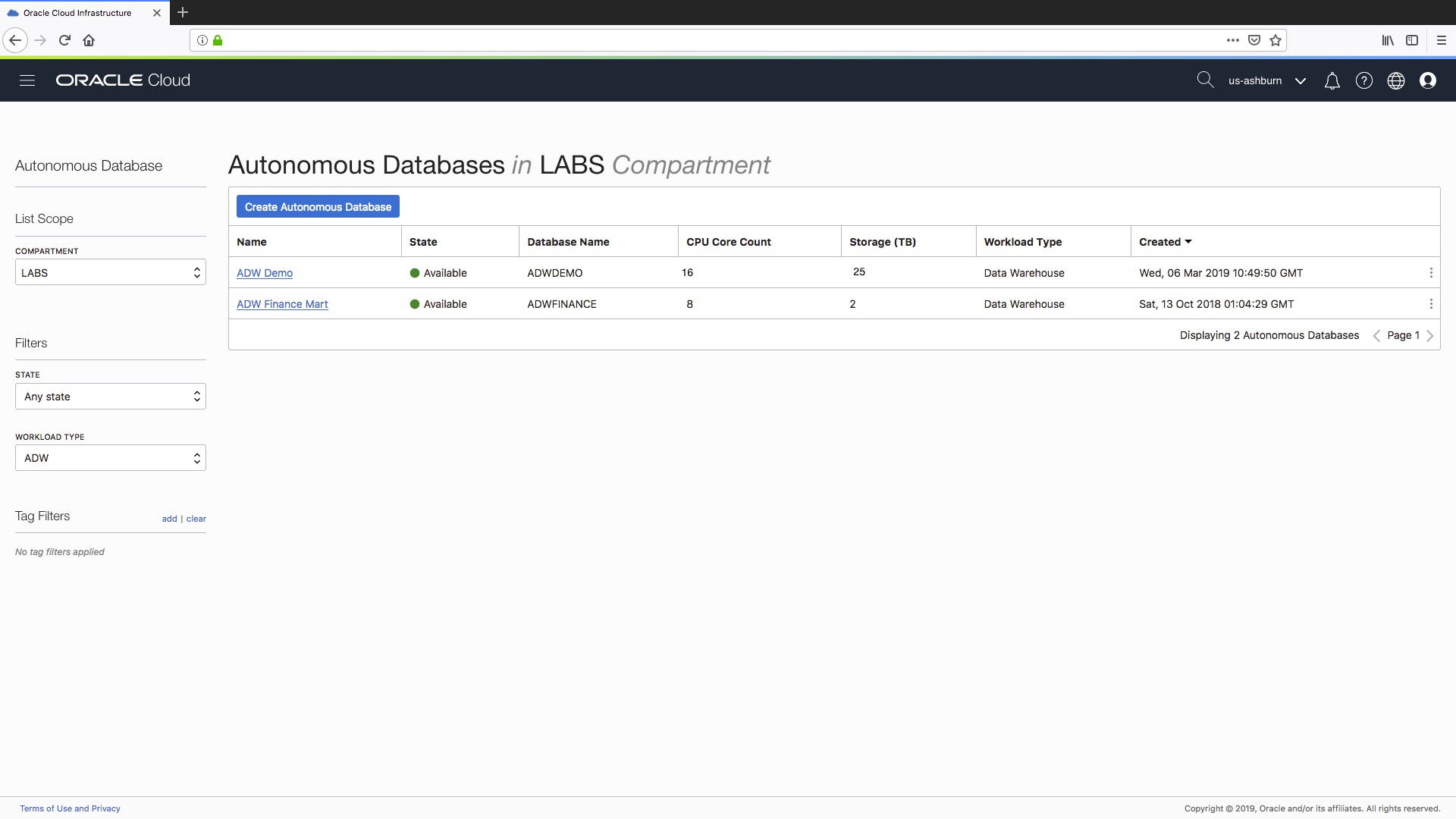Screen dimensions: 1456x819
Task: Open the Workload Type dropdown
Action: click(x=110, y=457)
